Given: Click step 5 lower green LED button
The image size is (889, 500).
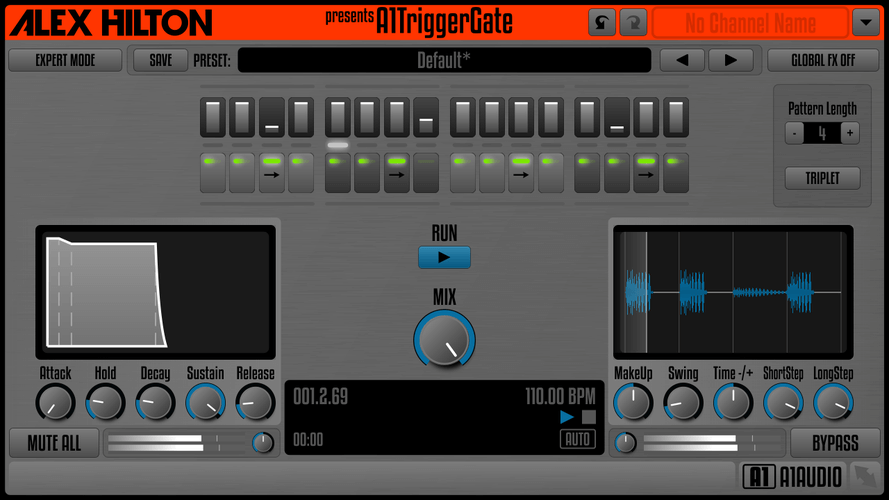Looking at the screenshot, I should tap(337, 173).
